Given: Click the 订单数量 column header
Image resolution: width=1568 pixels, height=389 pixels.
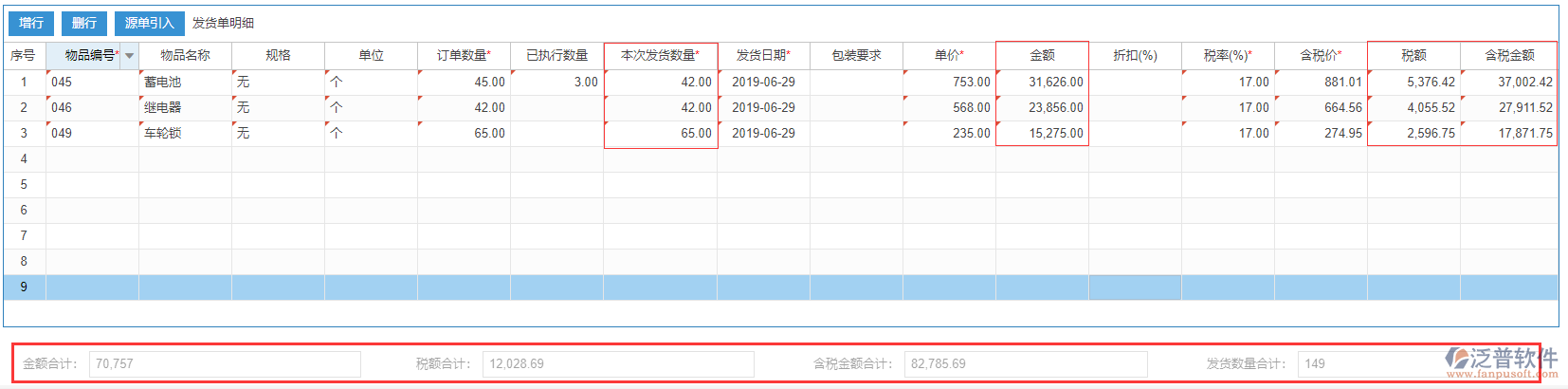Looking at the screenshot, I should [x=464, y=56].
